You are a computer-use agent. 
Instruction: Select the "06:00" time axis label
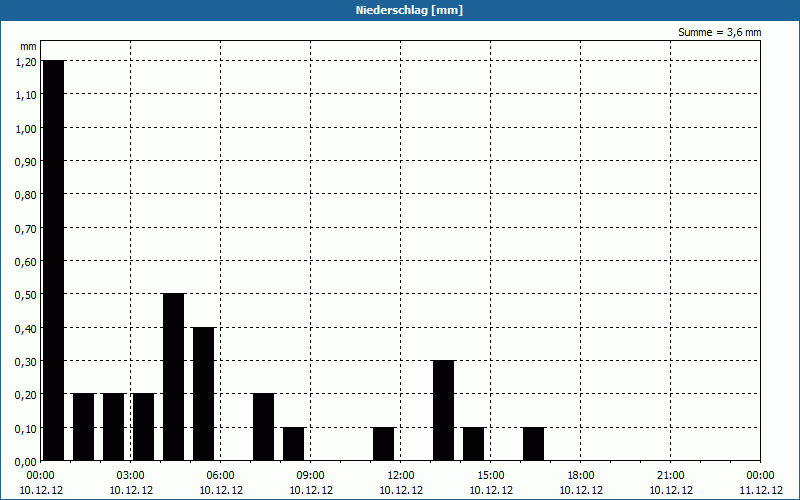point(221,476)
